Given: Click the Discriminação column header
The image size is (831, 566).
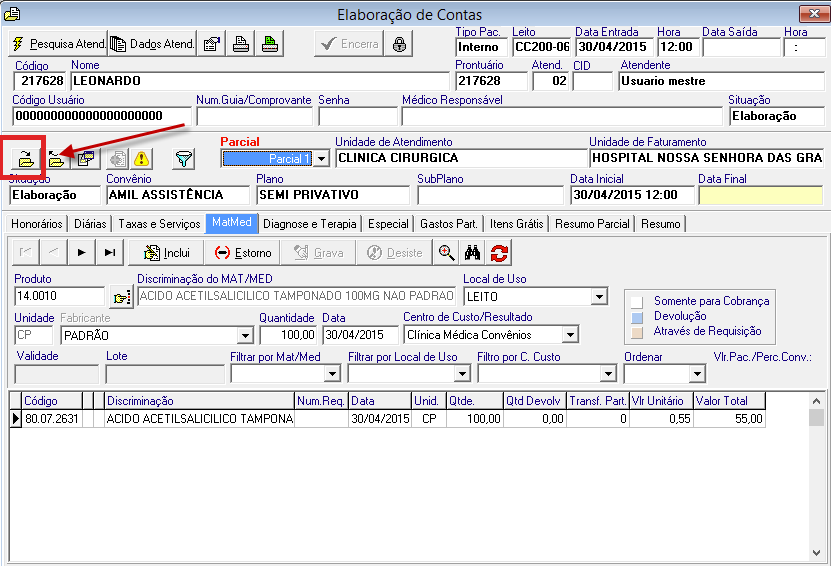Looking at the screenshot, I should tap(199, 401).
